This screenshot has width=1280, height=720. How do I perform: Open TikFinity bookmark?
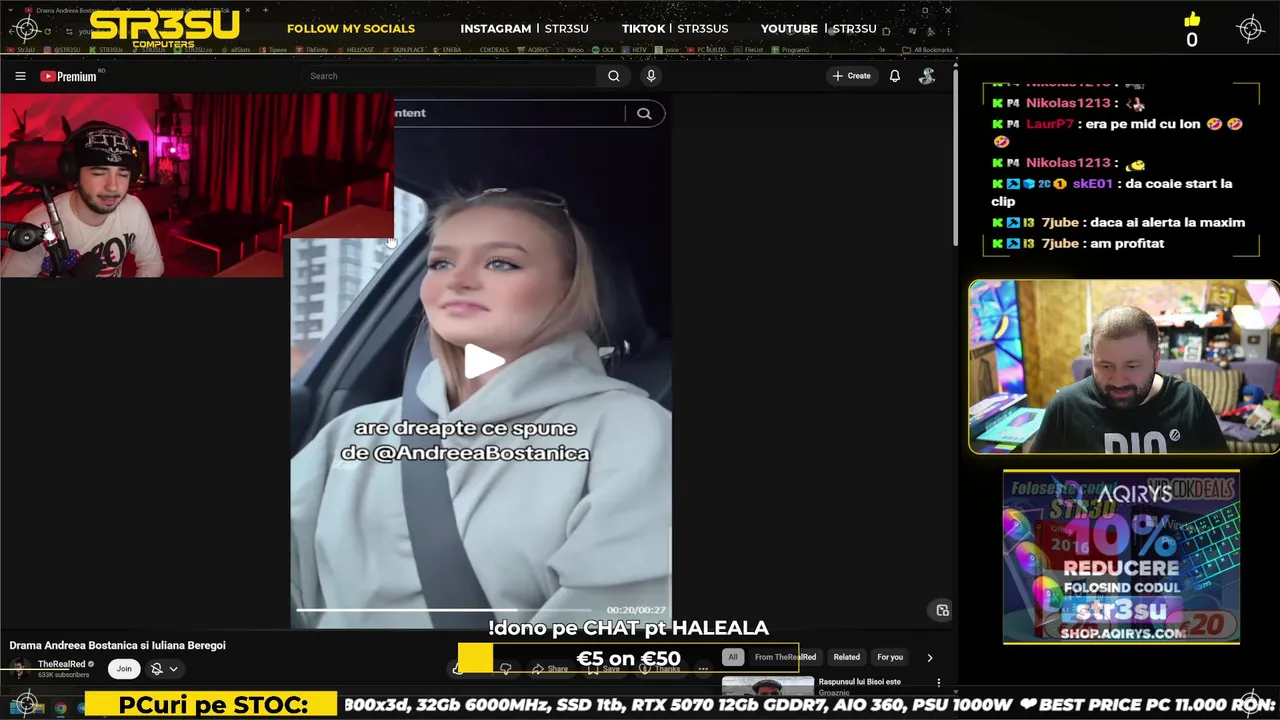[311, 49]
